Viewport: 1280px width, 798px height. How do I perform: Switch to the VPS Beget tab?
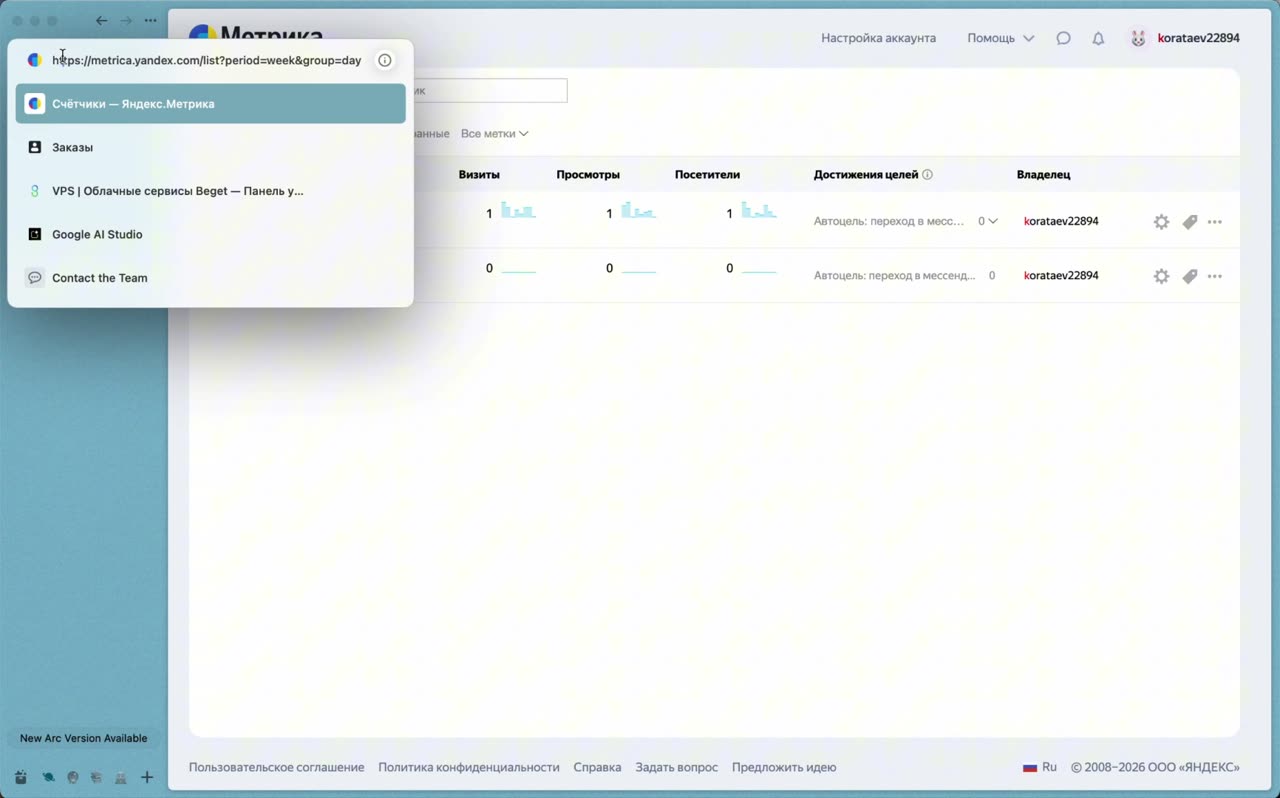tap(211, 191)
